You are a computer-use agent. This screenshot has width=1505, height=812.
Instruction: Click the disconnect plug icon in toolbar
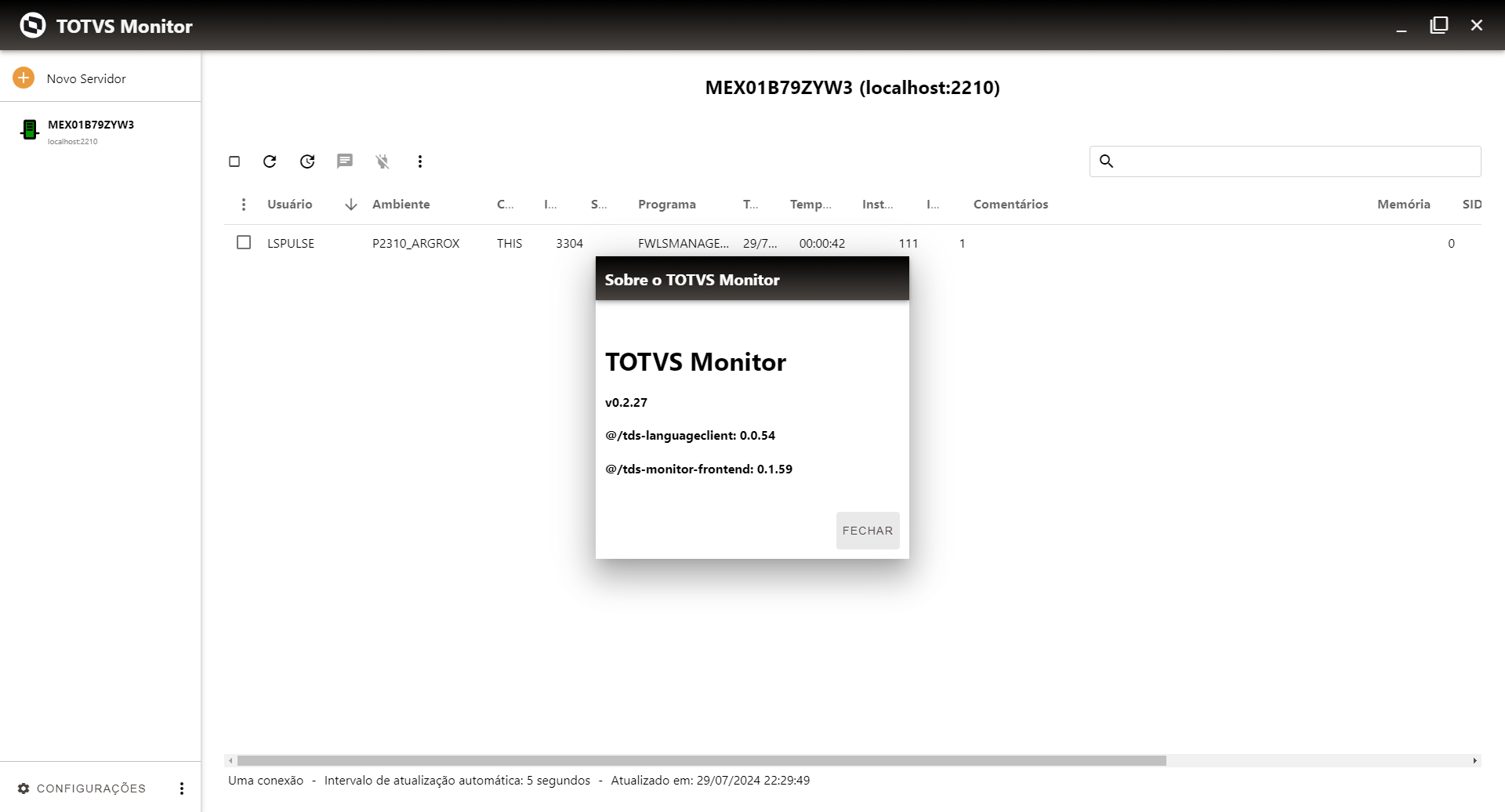coord(383,161)
